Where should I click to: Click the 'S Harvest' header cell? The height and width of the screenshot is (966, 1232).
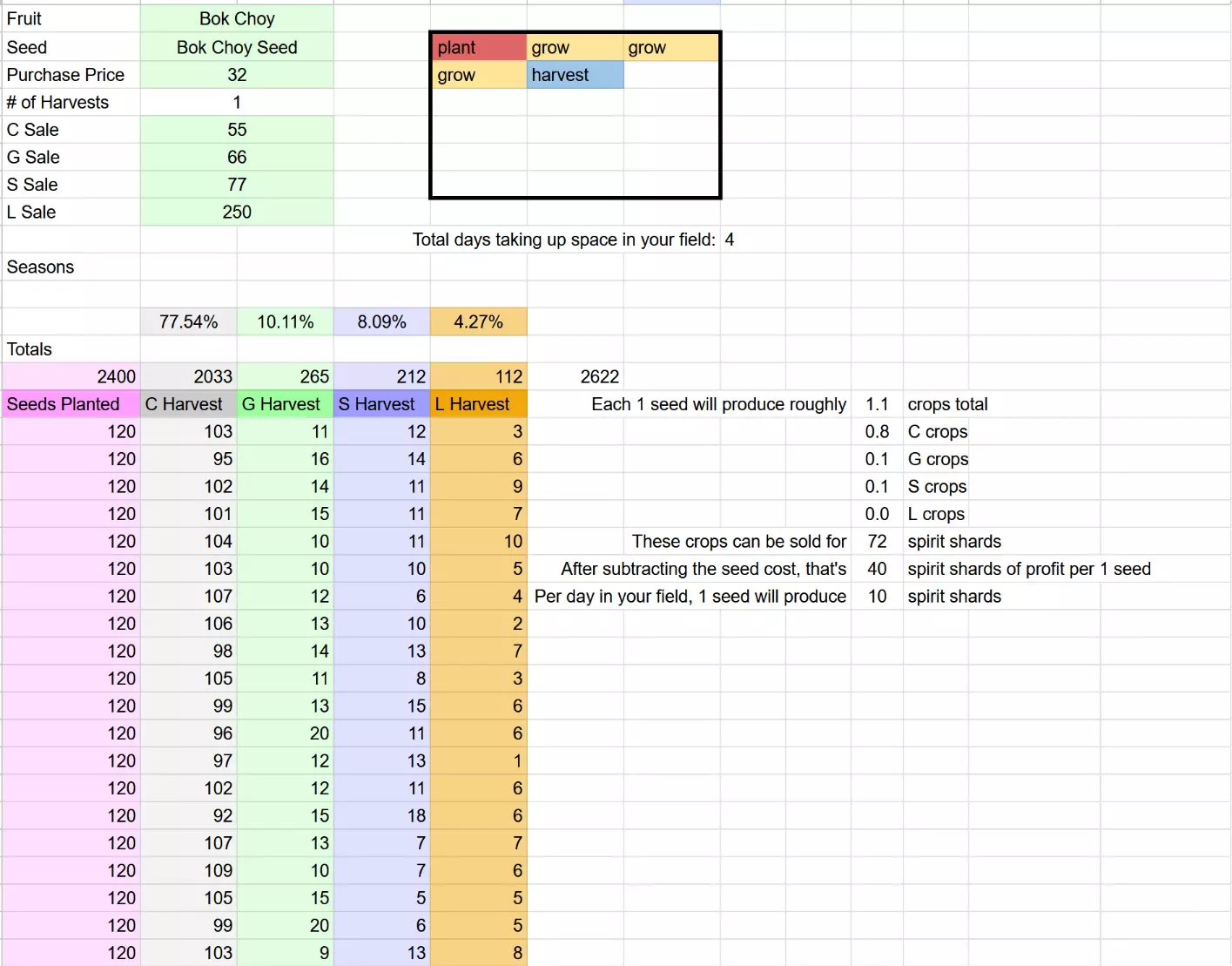point(381,404)
